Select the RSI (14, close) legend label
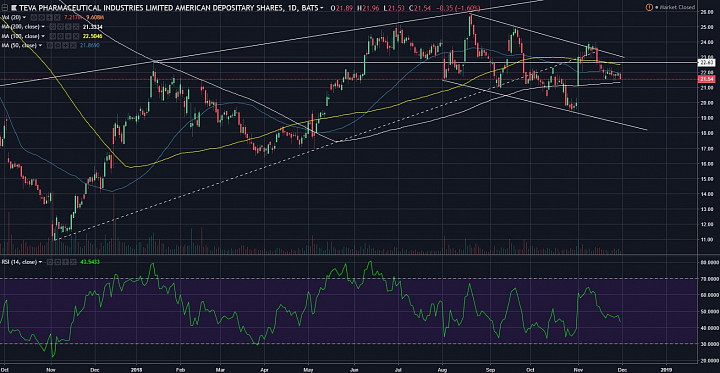 pyautogui.click(x=19, y=262)
